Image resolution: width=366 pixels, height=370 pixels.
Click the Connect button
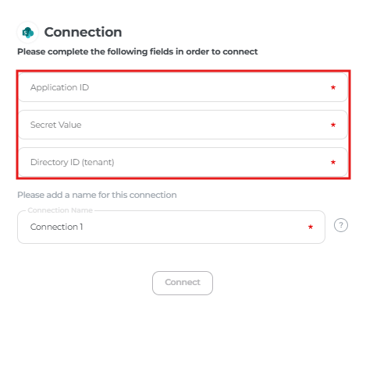click(182, 283)
